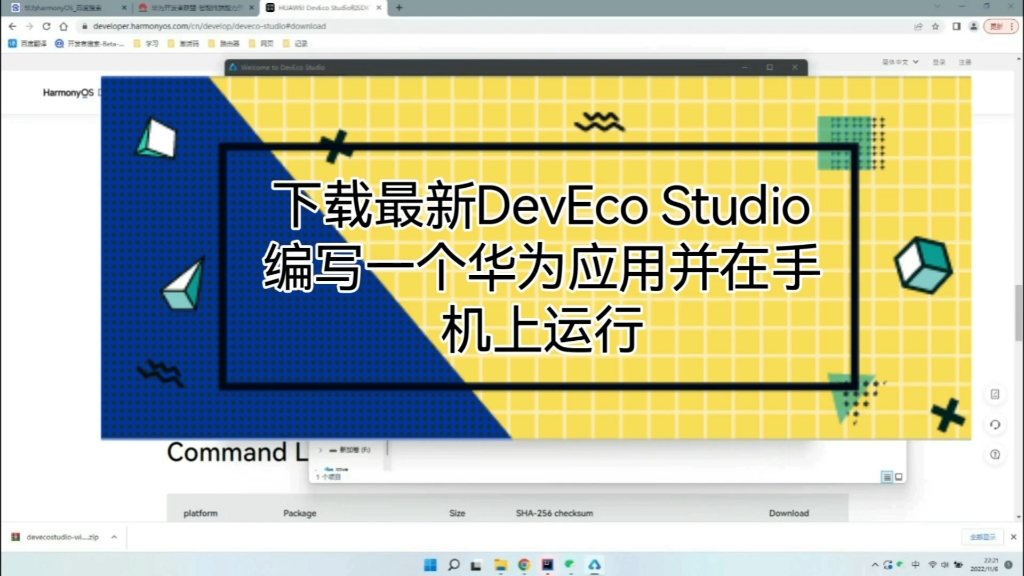Viewport: 1024px width, 576px height.
Task: Maximize the Welcome to DevEco Studio window
Action: (770, 67)
